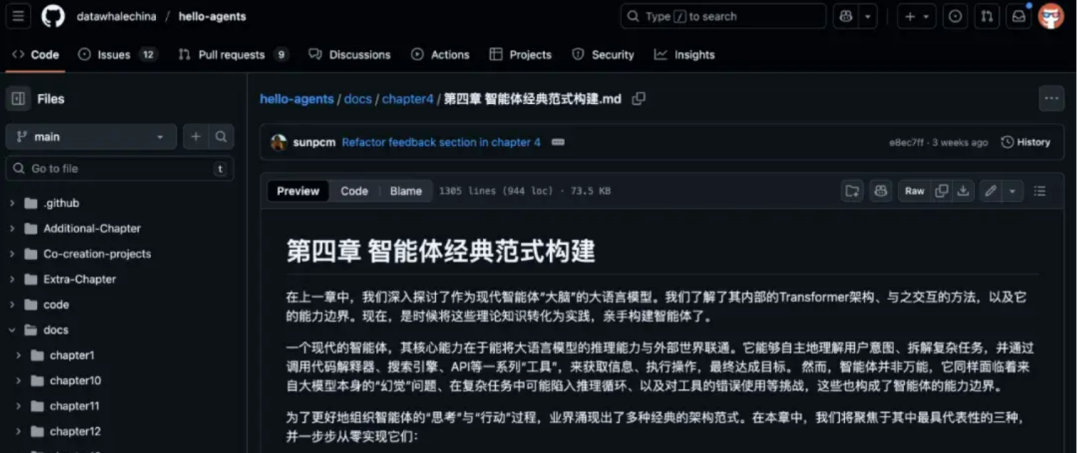Viewport: 1080px width, 453px height.
Task: Open the notifications inbox
Action: [1018, 17]
